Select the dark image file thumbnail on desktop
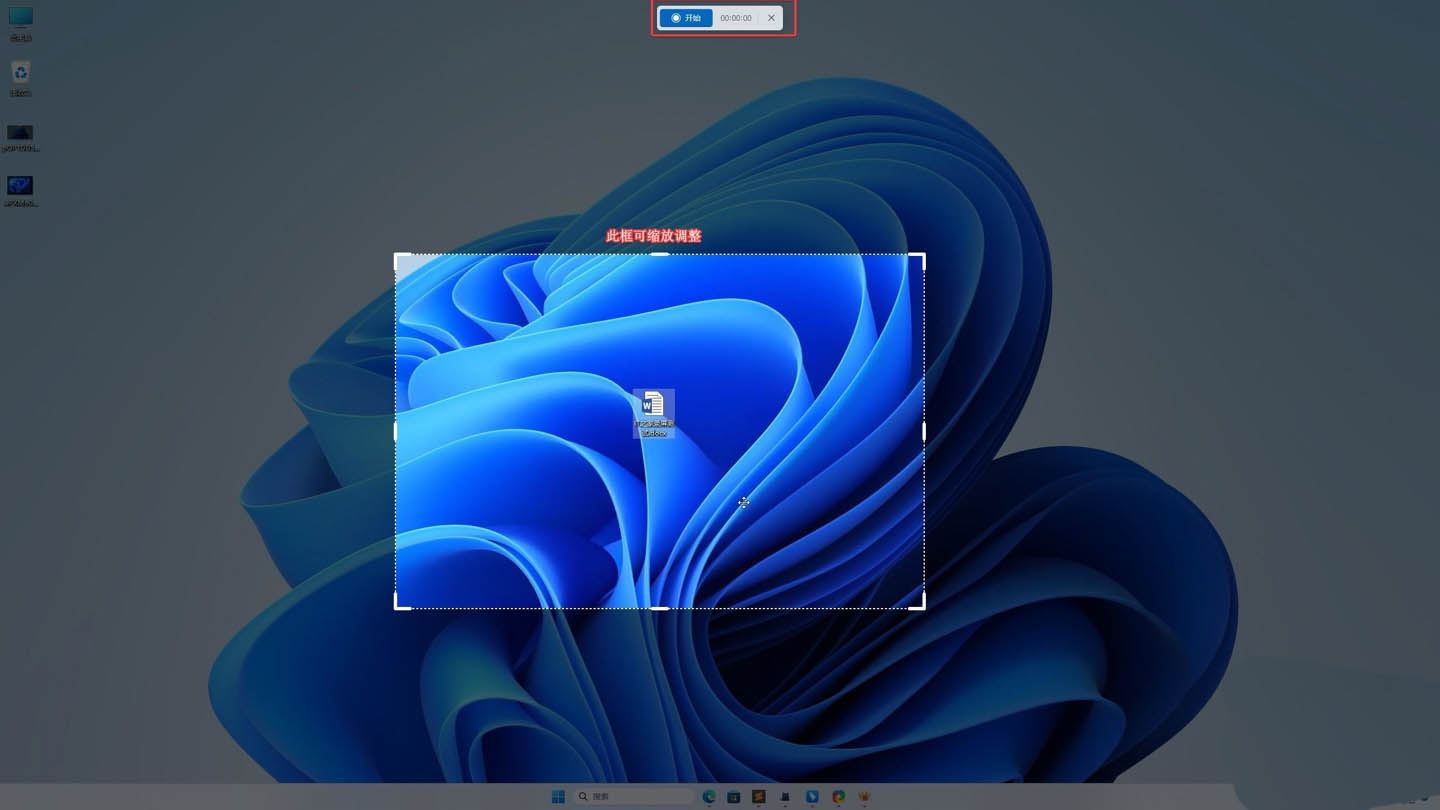The width and height of the screenshot is (1440, 810). (20, 136)
